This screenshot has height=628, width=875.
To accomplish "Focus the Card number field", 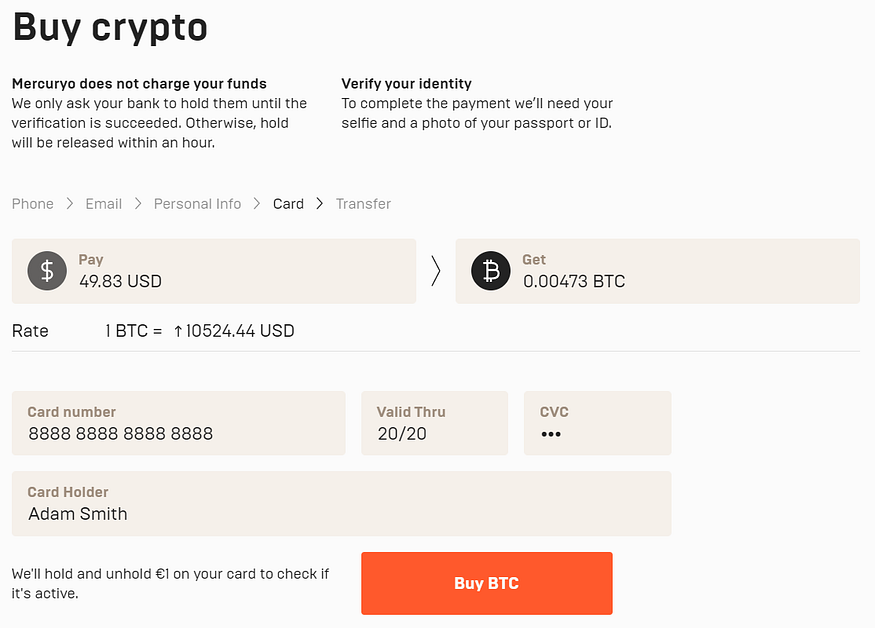I will tap(179, 423).
